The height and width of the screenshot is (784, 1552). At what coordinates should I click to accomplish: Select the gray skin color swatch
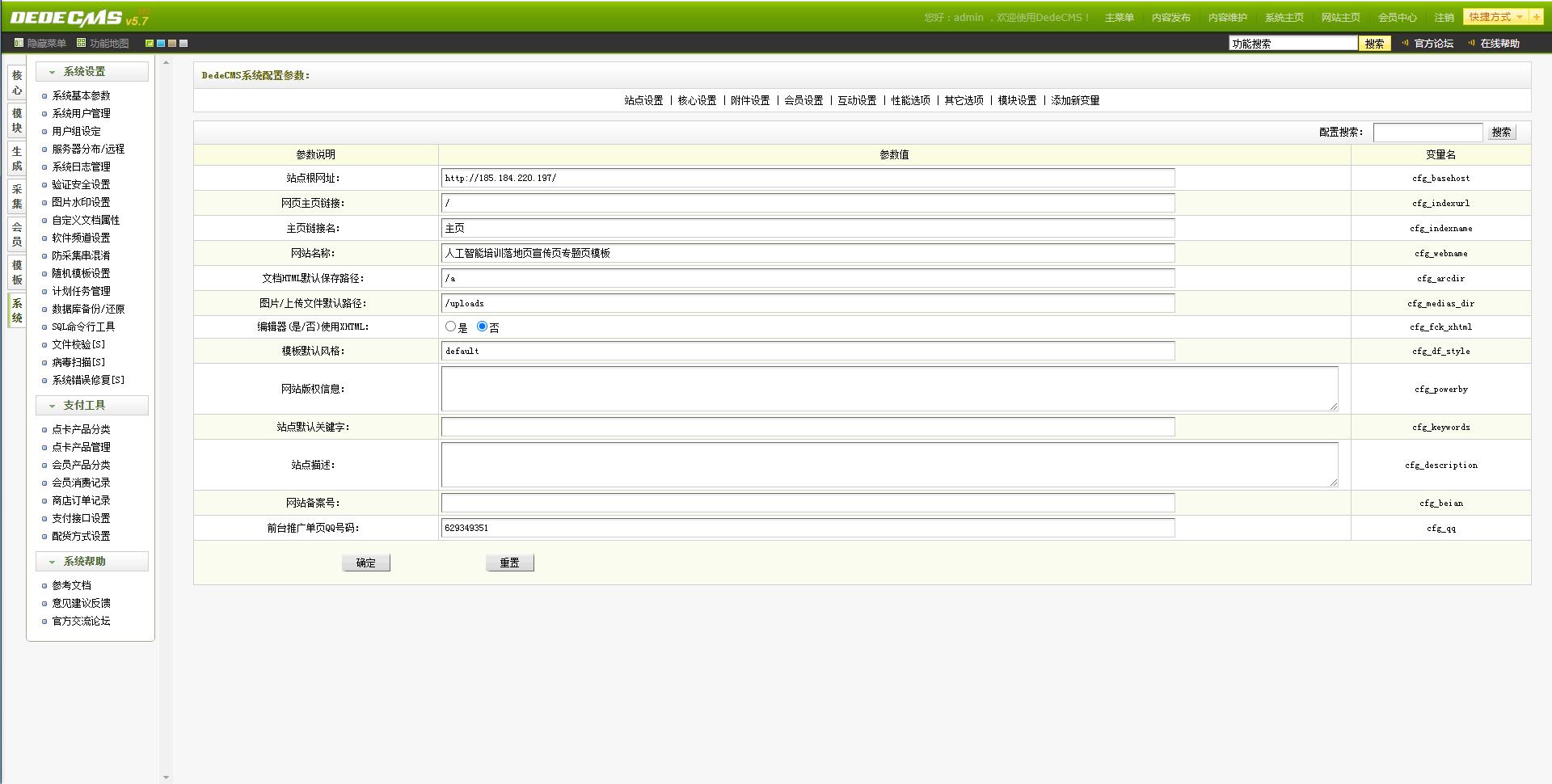(183, 44)
